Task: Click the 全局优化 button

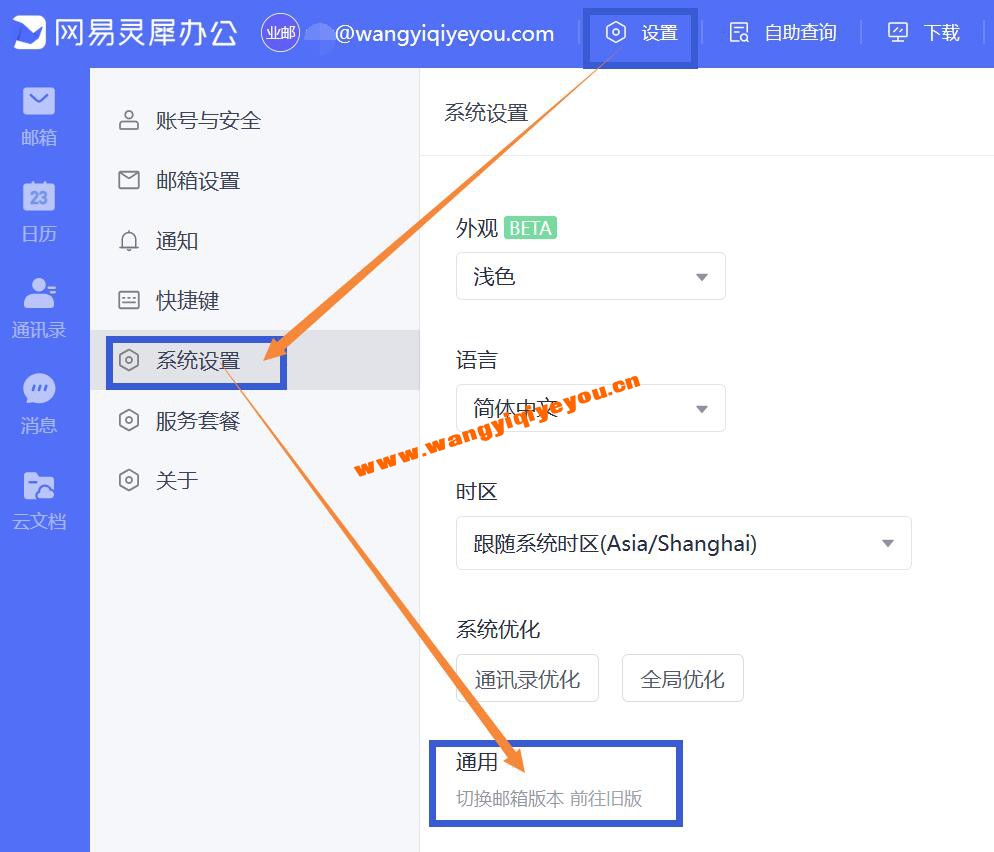Action: click(x=683, y=678)
